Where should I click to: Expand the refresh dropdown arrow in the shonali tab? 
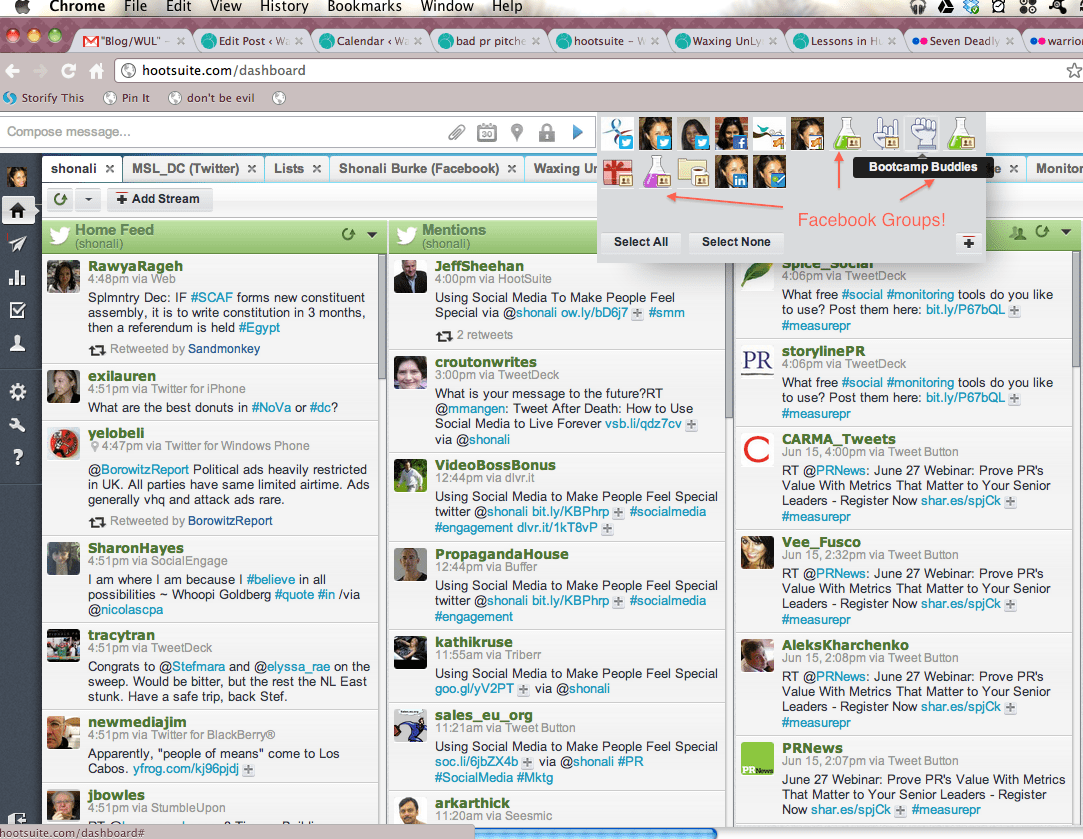coord(87,199)
